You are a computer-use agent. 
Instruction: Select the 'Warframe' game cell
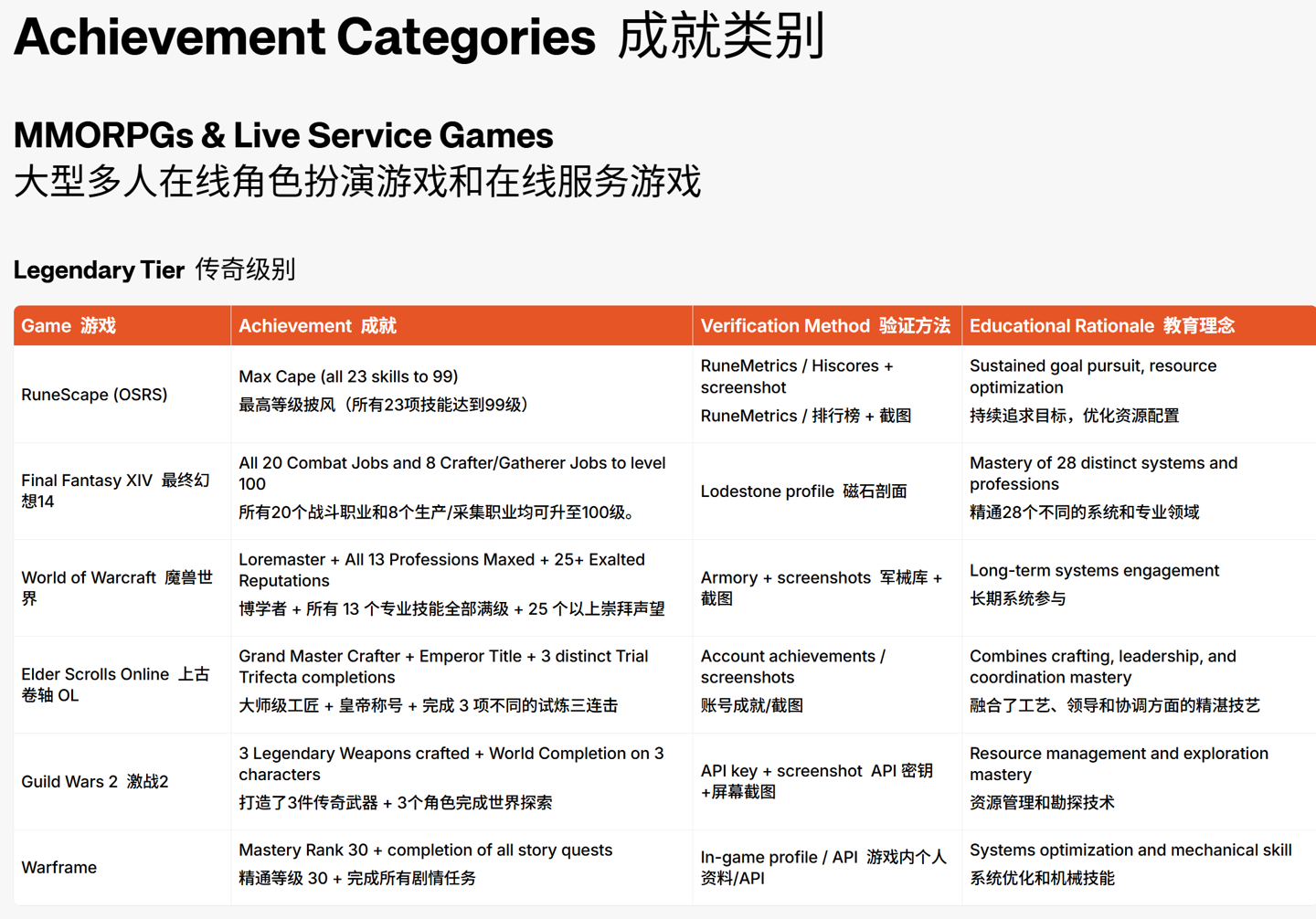122,868
